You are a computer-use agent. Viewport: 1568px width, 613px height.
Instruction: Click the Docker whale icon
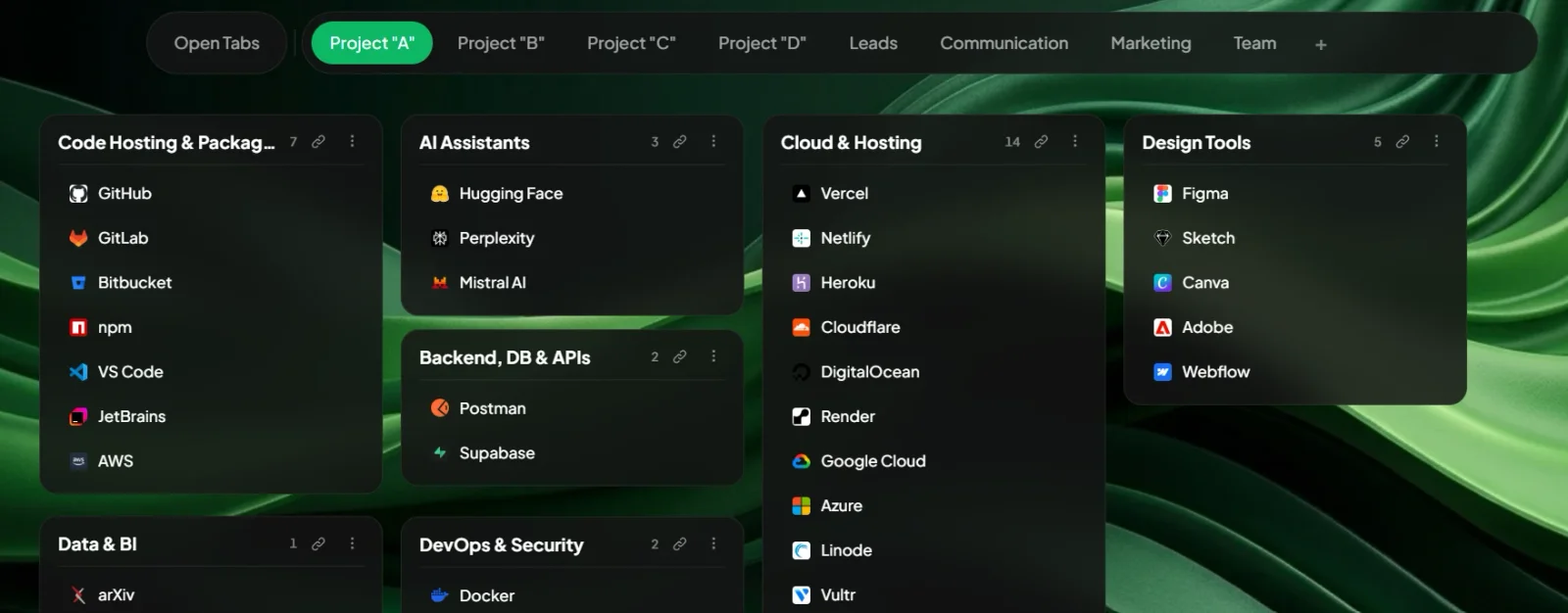440,595
